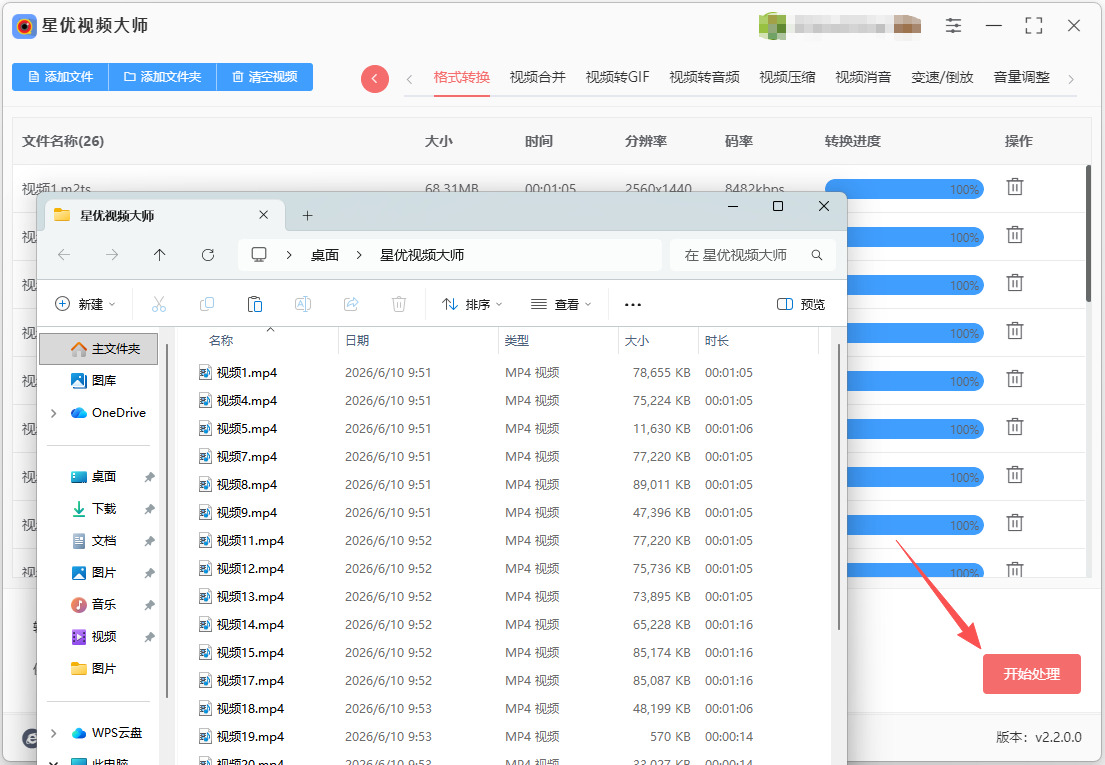Click the 添加文件 button
This screenshot has height=765, width=1105.
pyautogui.click(x=60, y=77)
